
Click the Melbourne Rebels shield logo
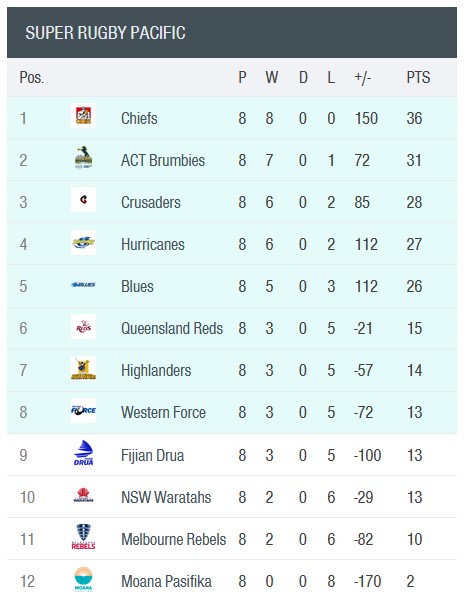click(x=83, y=537)
